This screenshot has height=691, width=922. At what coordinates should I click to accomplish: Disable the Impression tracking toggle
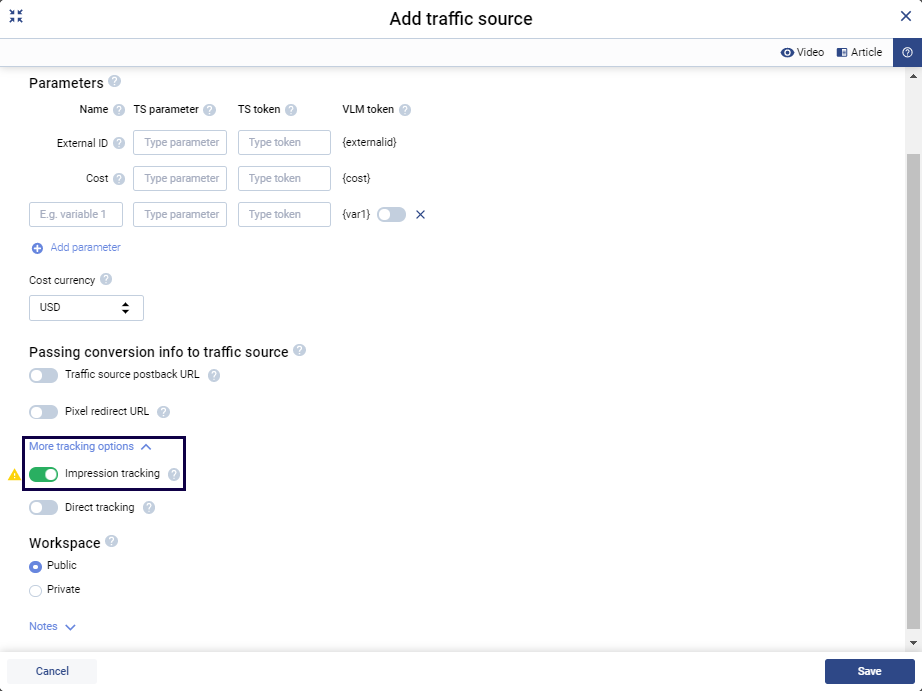tap(44, 474)
